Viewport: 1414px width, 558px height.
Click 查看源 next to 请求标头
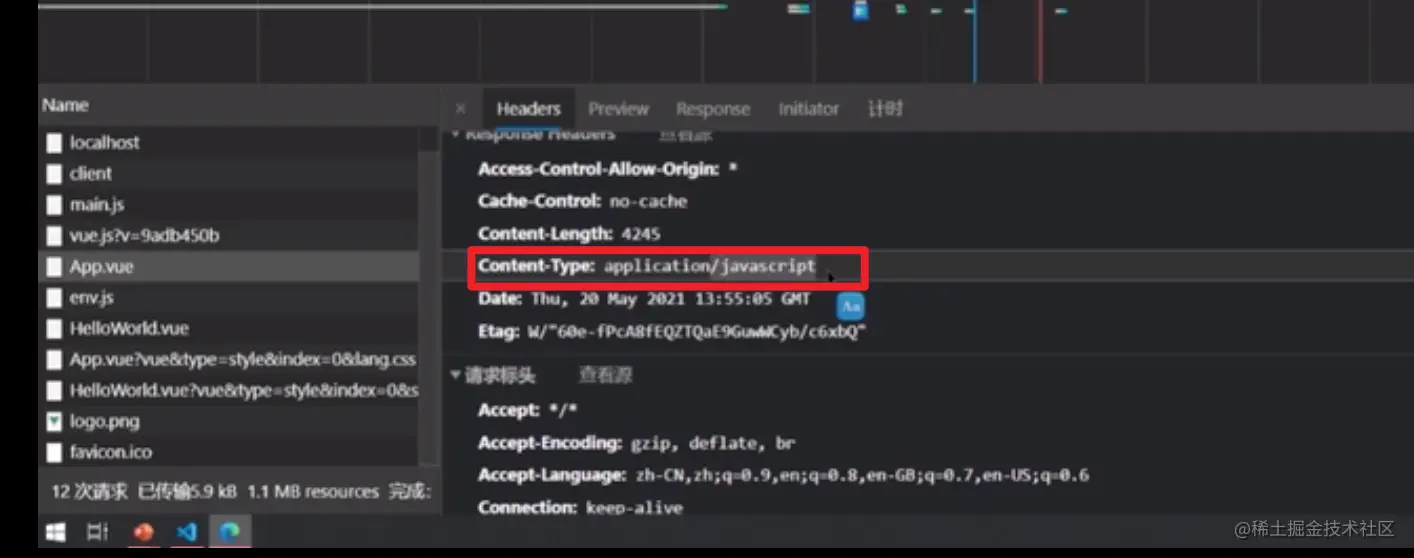coord(606,376)
